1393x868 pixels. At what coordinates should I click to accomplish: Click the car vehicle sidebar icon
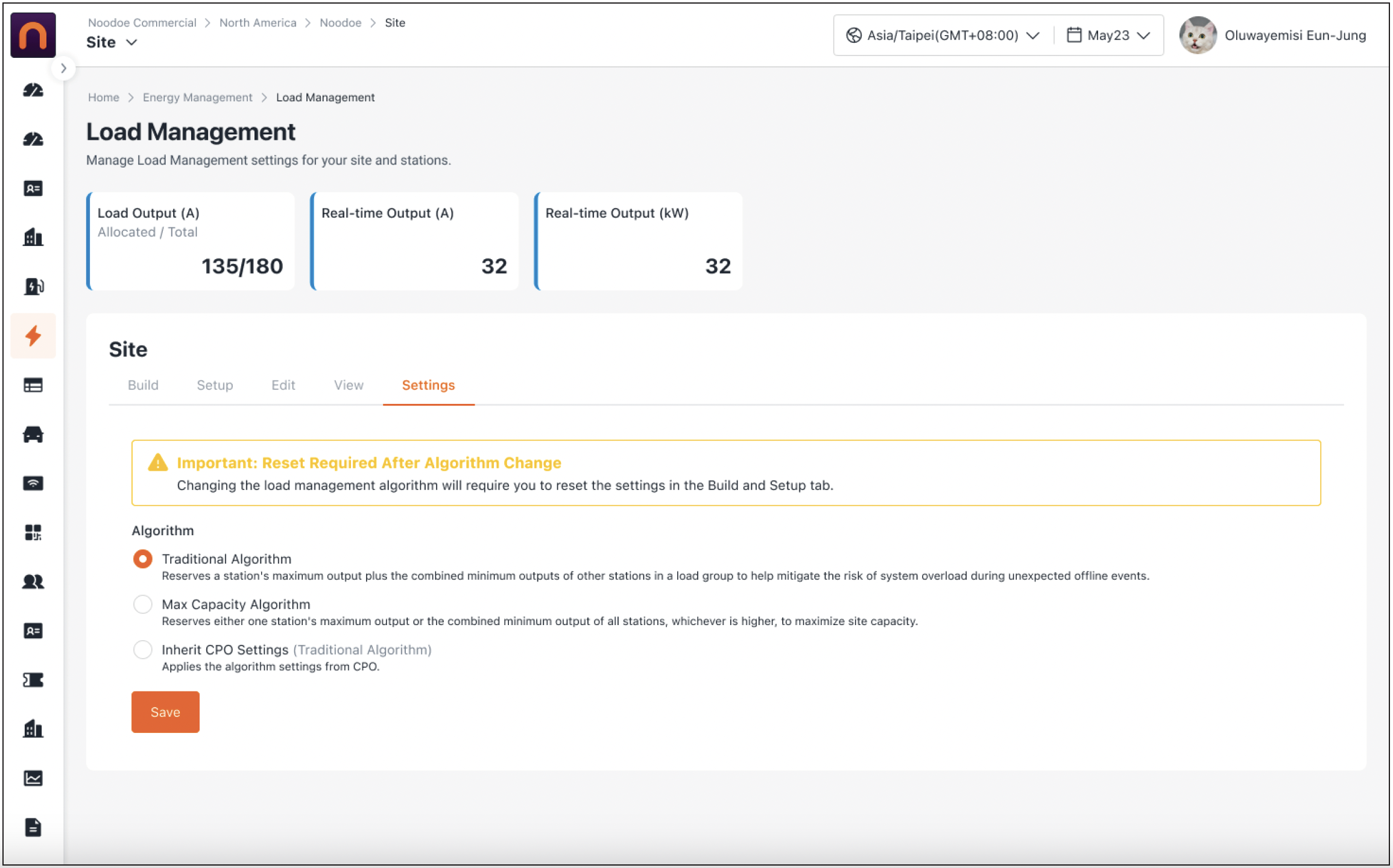(x=33, y=434)
